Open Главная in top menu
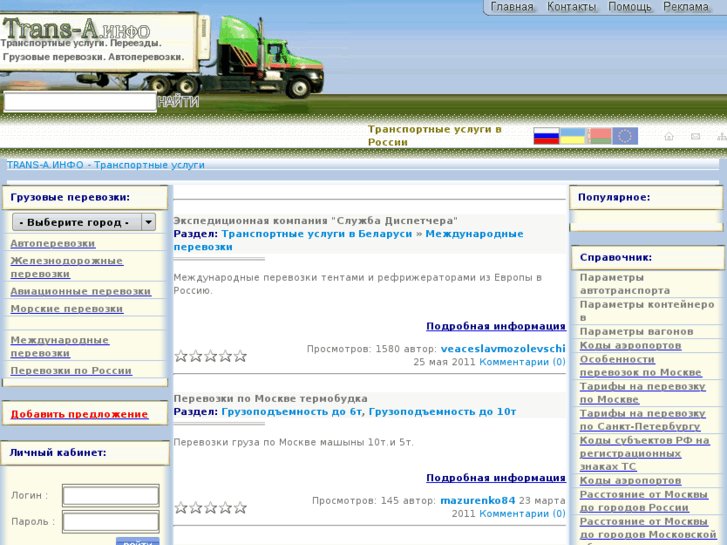Screen dimensions: 727x545 click(512, 7)
